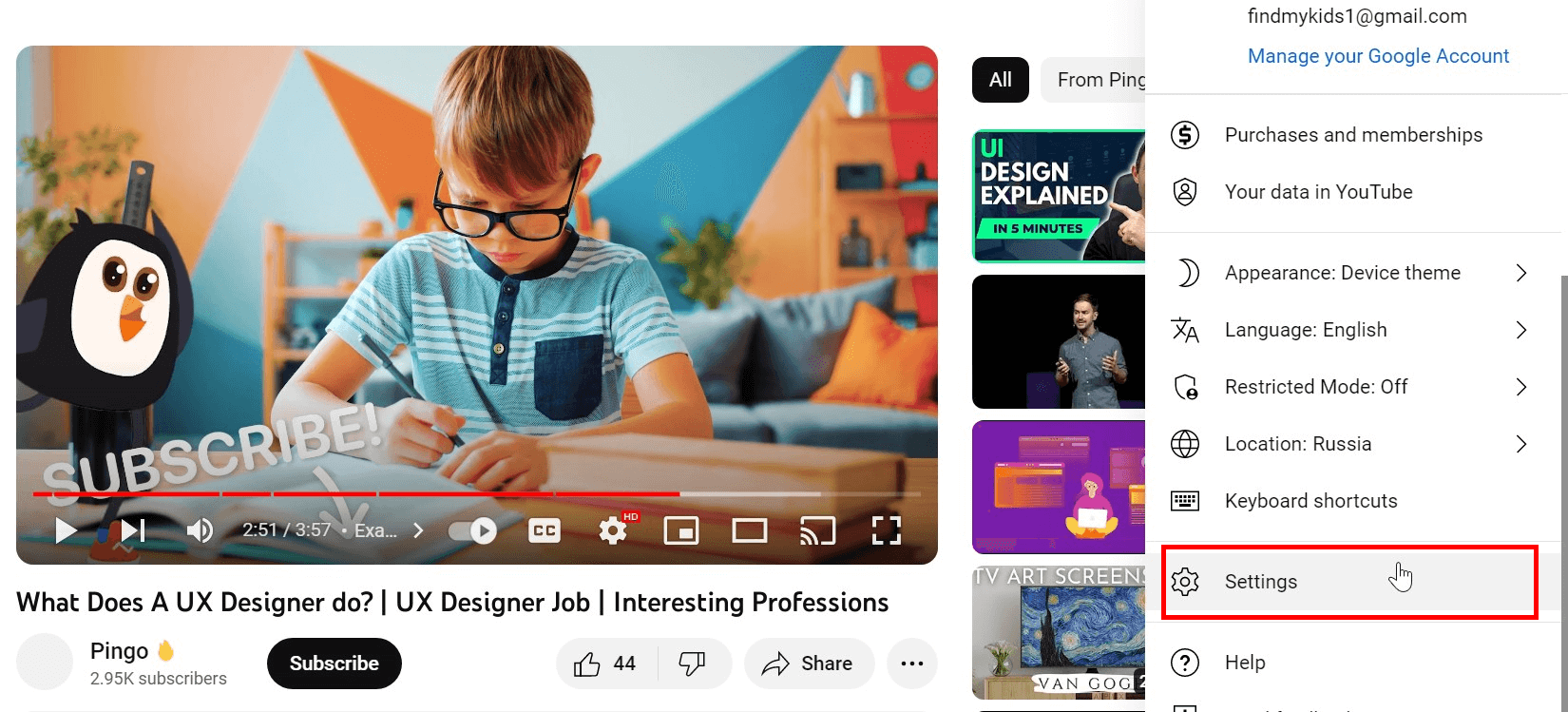Play the paused video

(x=66, y=530)
